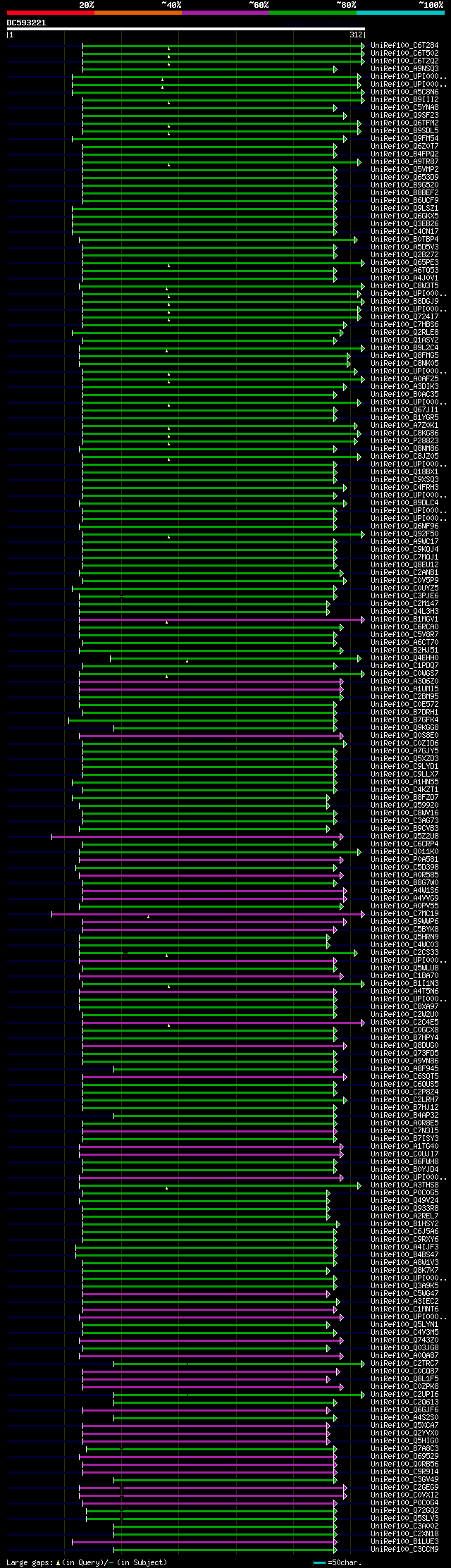Image resolution: width=451 pixels, height=1568 pixels.
Task: Click the cyan =50char. scale bar
Action: coord(319,1562)
